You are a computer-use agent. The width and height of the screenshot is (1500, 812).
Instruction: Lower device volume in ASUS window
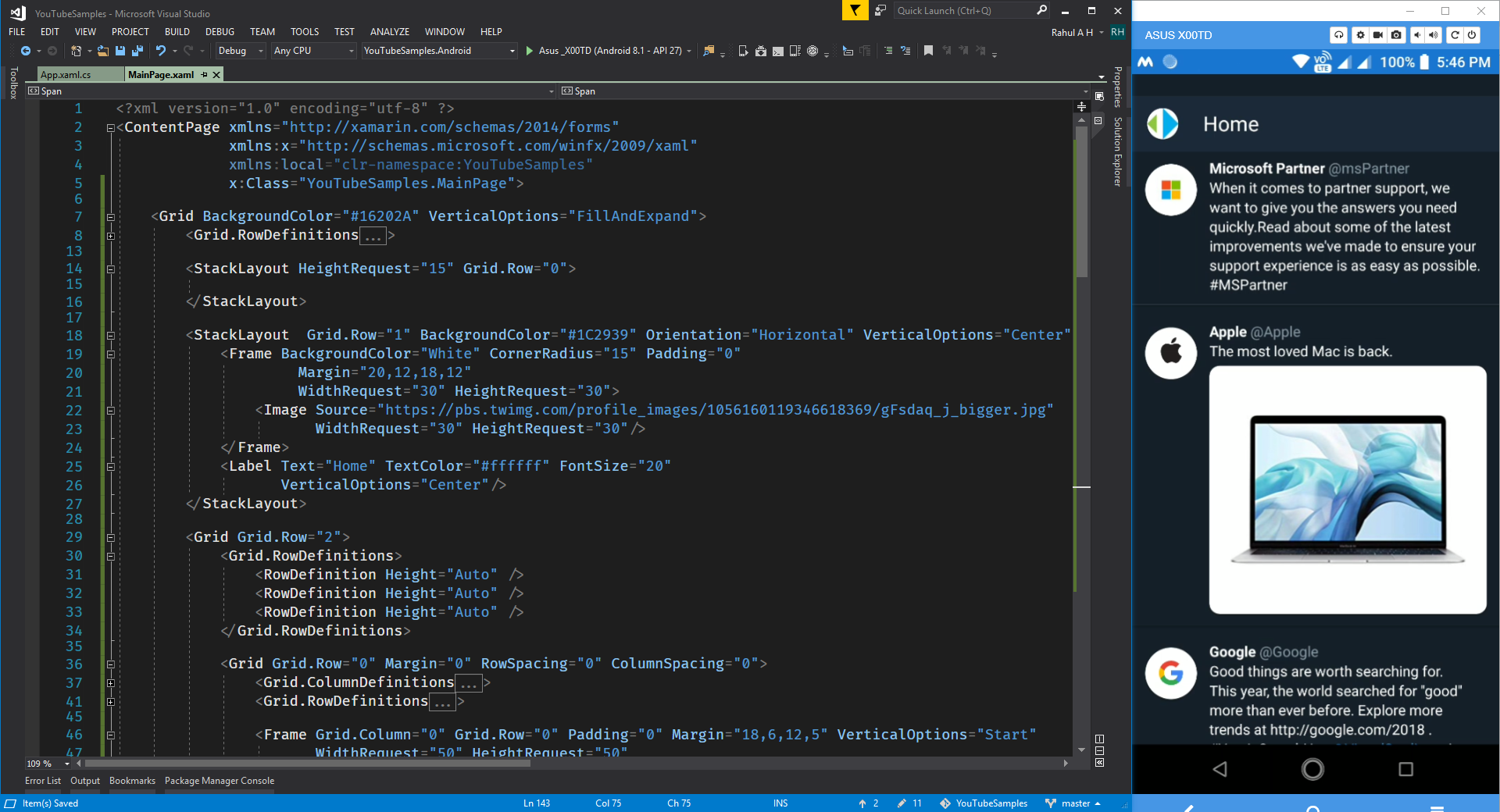pyautogui.click(x=1417, y=35)
